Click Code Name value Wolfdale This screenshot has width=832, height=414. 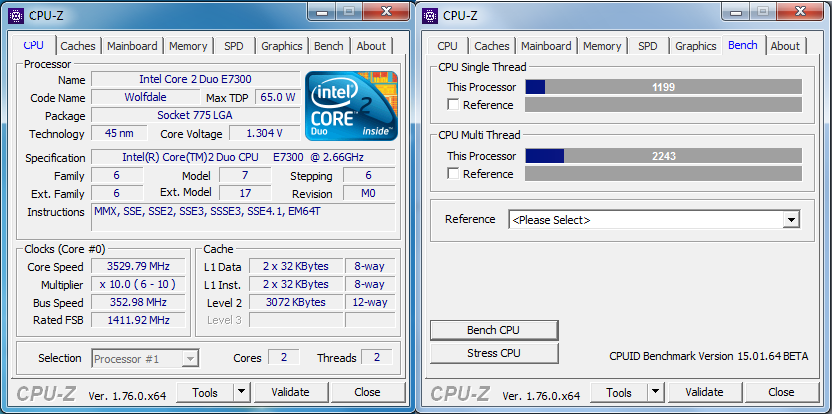pyautogui.click(x=145, y=97)
